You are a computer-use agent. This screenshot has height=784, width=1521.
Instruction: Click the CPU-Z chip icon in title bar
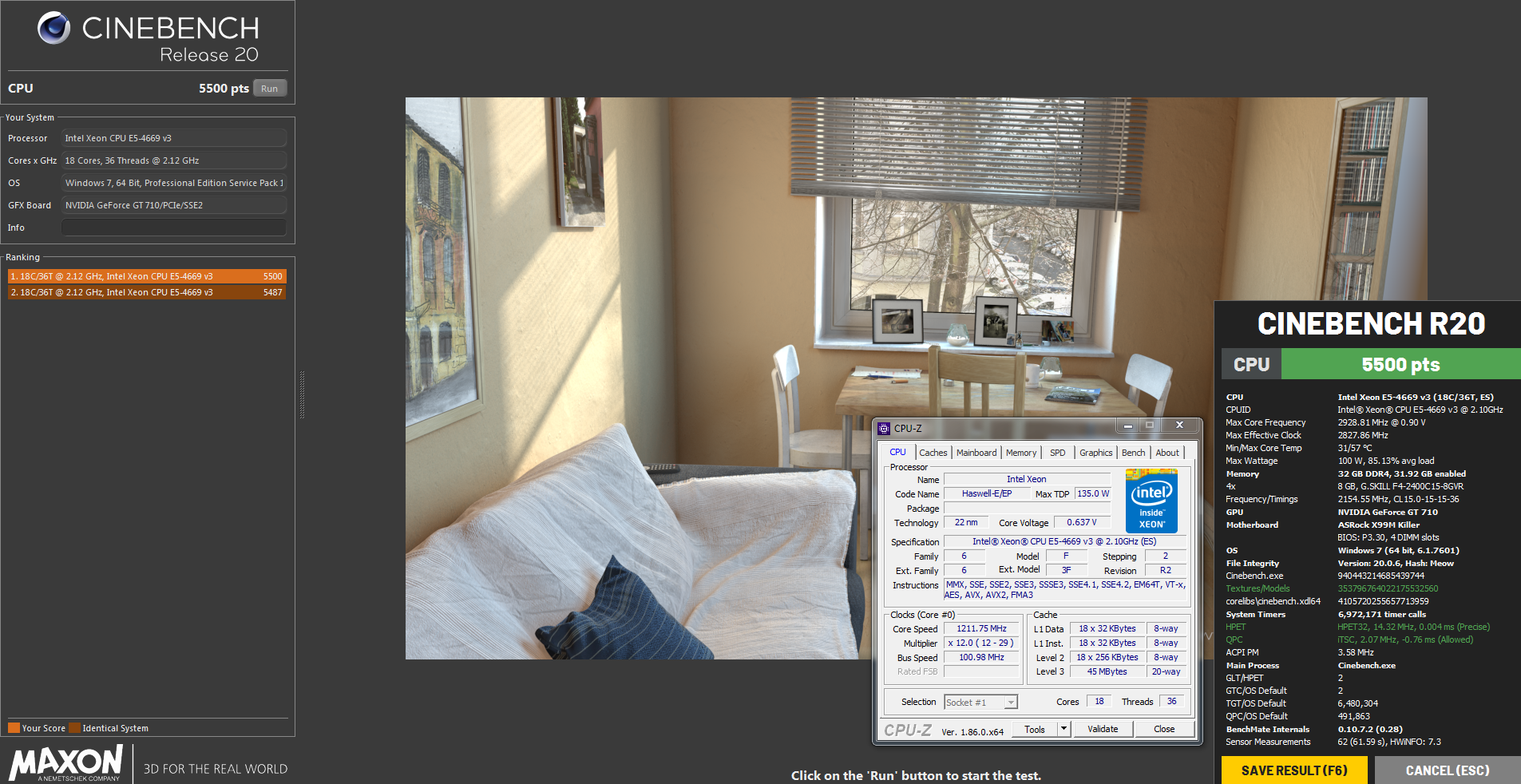point(884,429)
